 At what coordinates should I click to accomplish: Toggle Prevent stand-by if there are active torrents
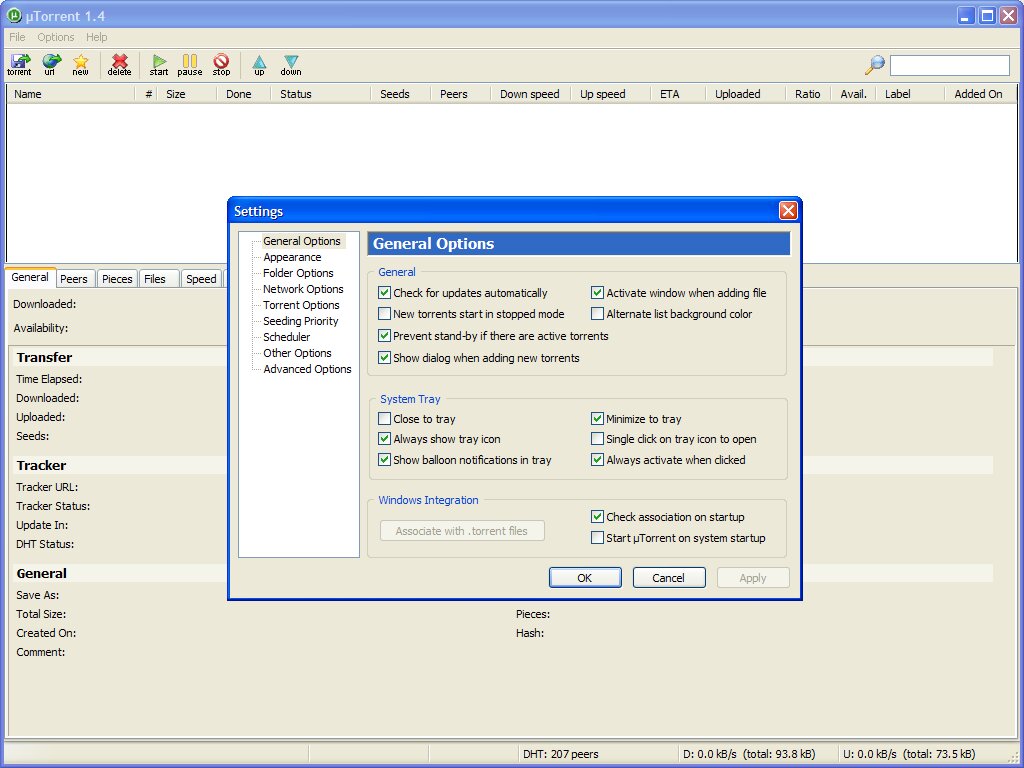tap(385, 336)
